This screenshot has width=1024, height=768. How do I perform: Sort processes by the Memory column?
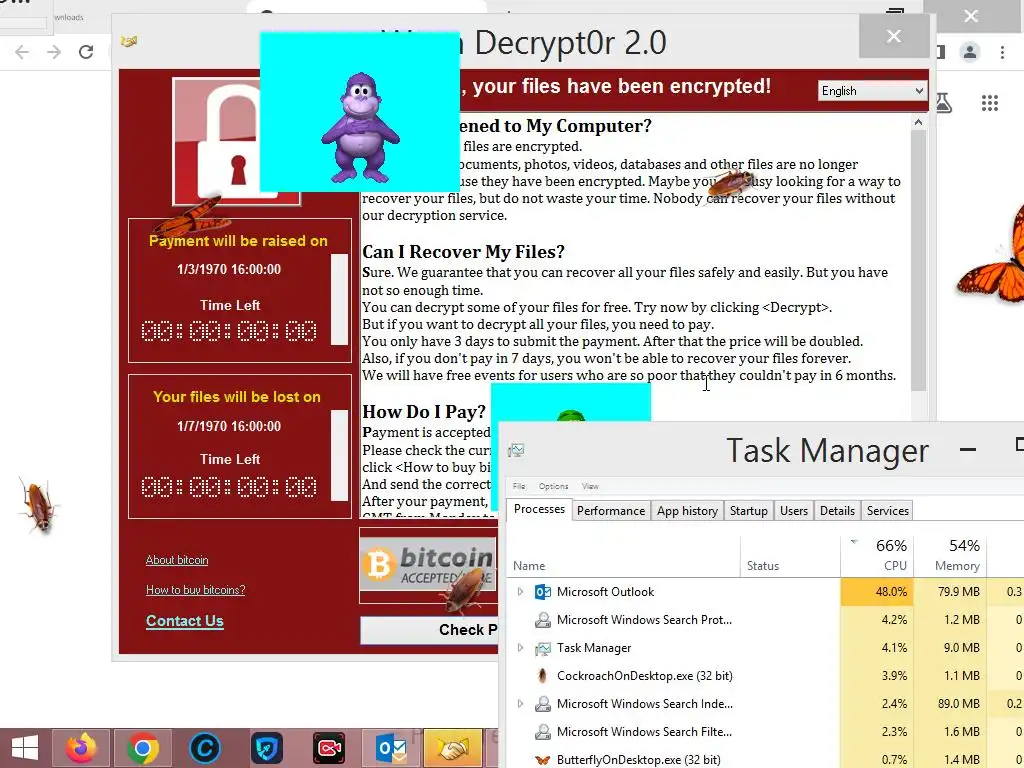tap(950, 555)
